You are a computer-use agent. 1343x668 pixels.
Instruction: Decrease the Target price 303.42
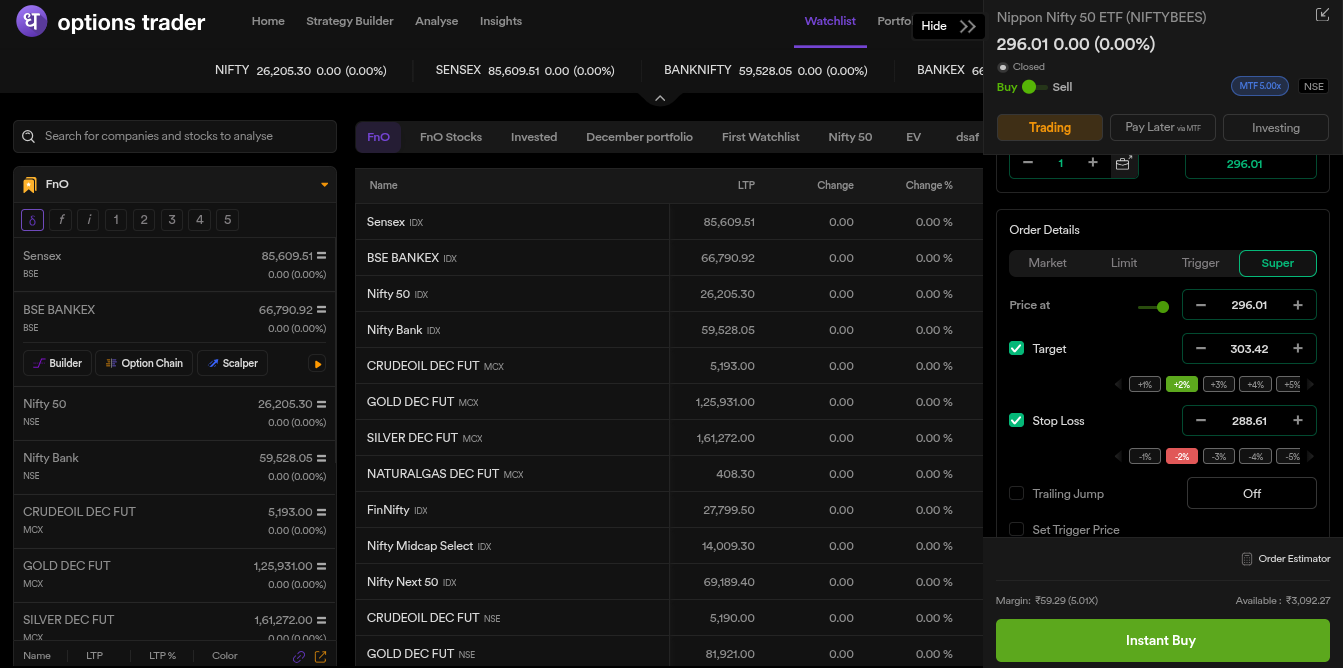click(x=1201, y=349)
